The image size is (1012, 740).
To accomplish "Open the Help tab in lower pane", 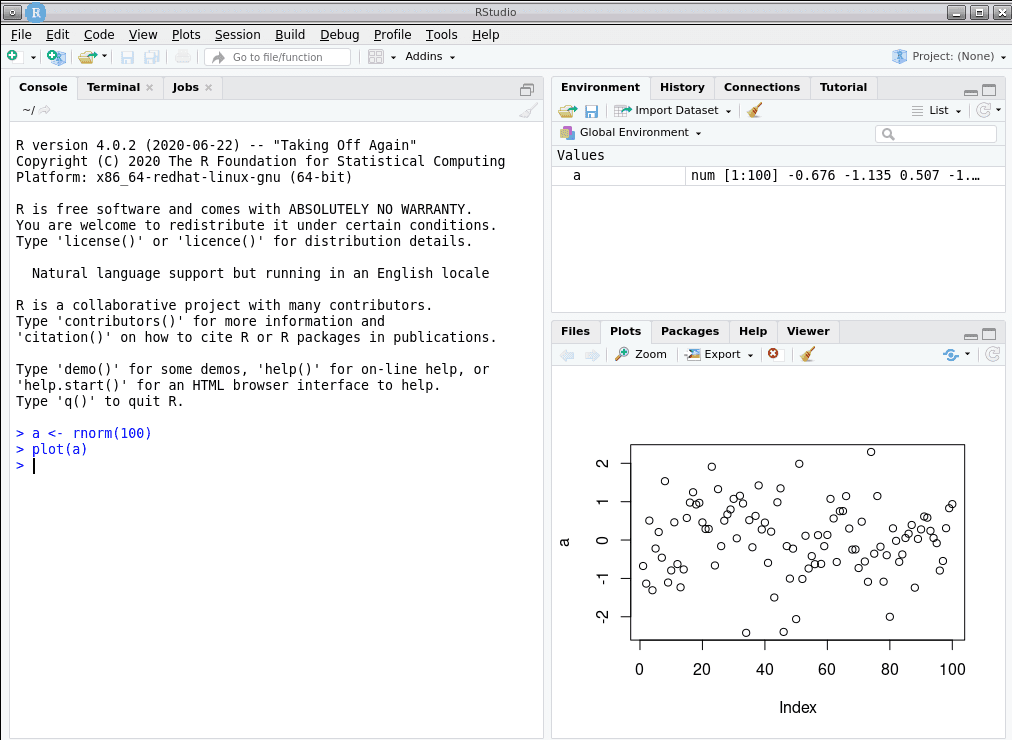I will coord(753,331).
